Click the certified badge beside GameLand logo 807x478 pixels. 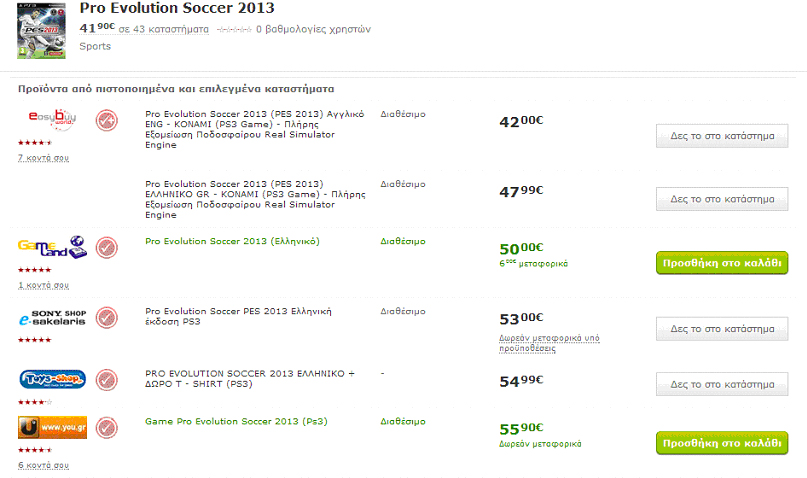(107, 247)
